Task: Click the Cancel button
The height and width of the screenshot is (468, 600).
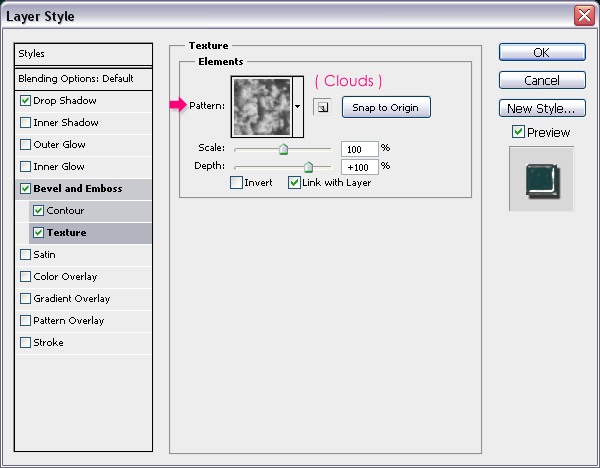Action: point(541,80)
